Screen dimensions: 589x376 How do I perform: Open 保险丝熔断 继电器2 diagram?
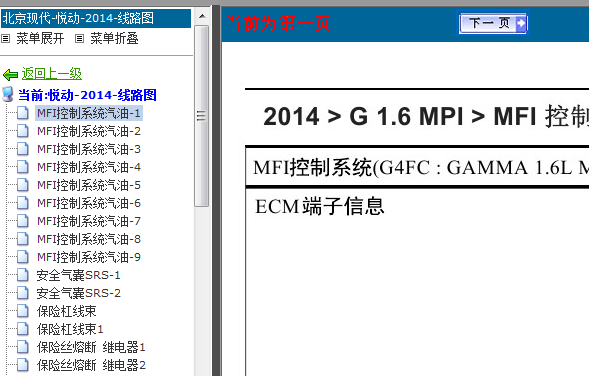click(91, 365)
